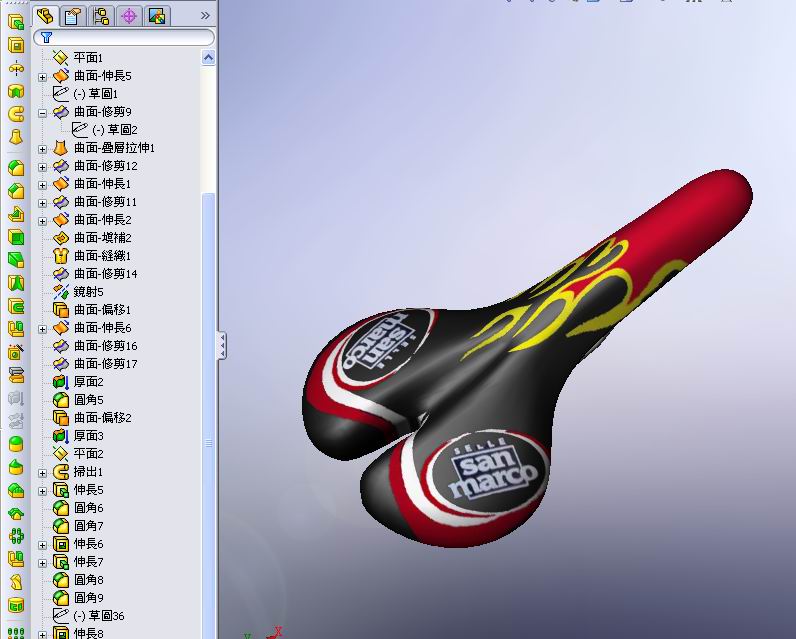796x639 pixels.
Task: Click the green ring pattern tool icon
Action: click(16, 536)
